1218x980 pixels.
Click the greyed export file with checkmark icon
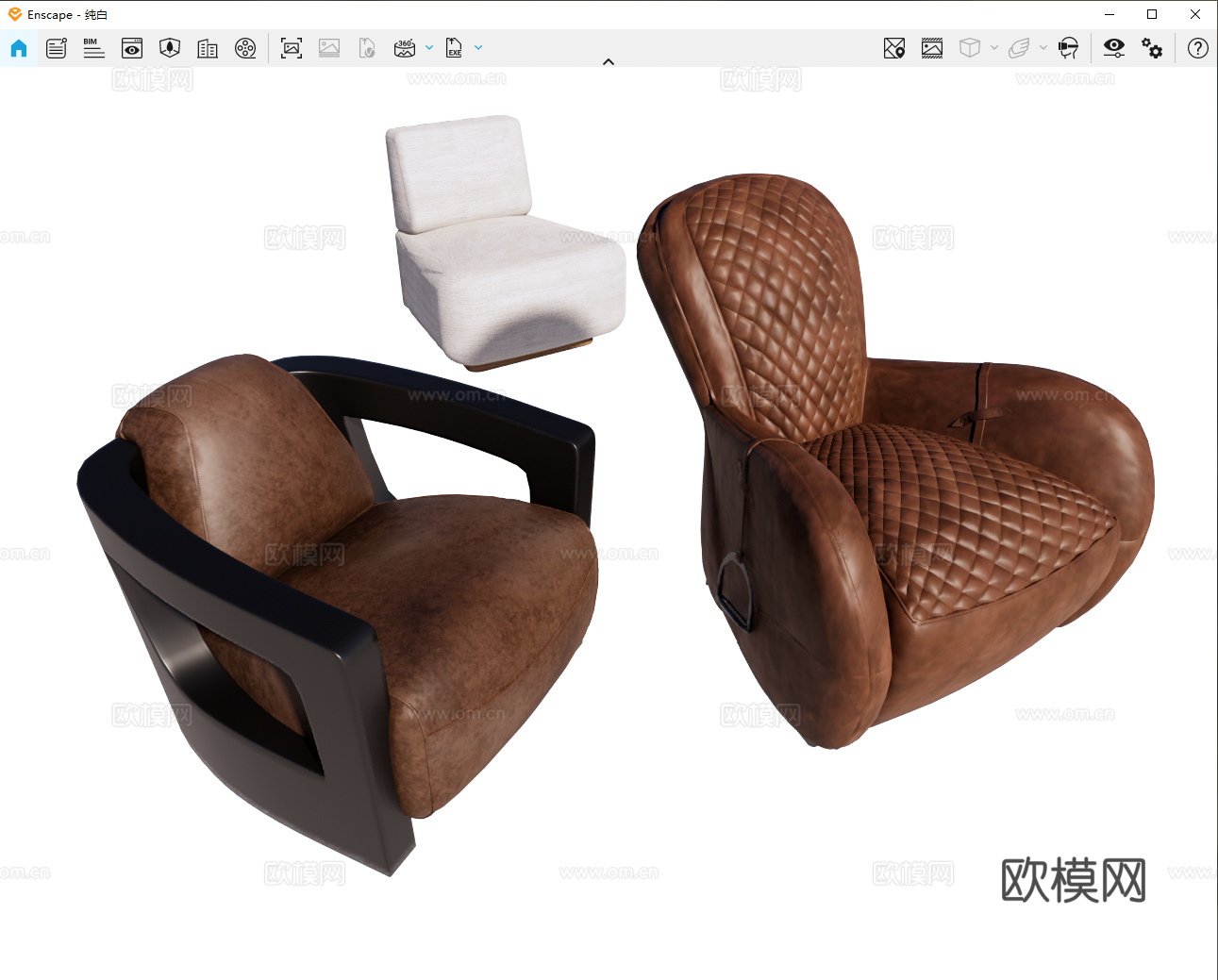pyautogui.click(x=367, y=48)
